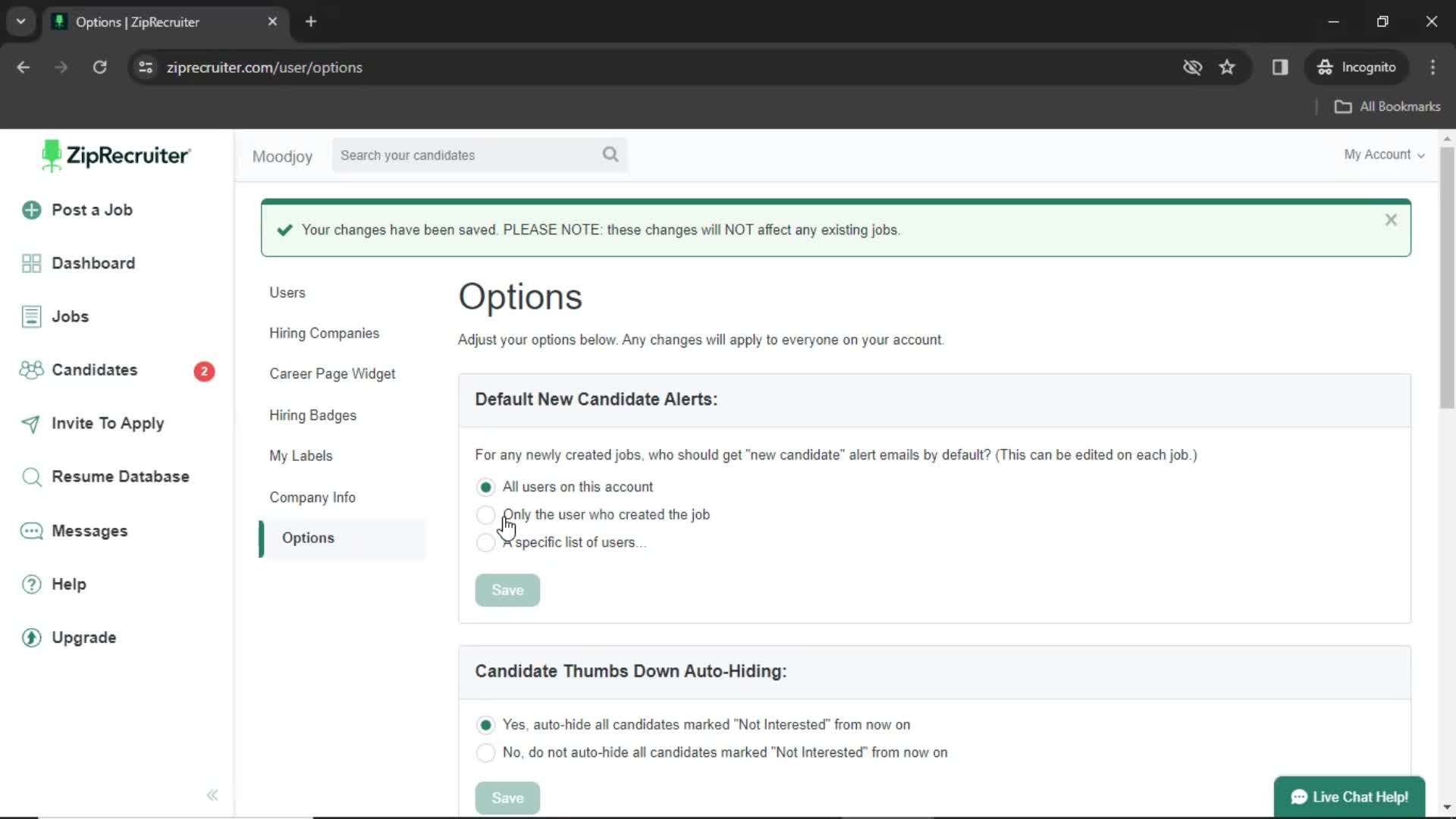
Task: Save Candidate Thumbs Down Auto-Hiding settings
Action: [x=508, y=798]
